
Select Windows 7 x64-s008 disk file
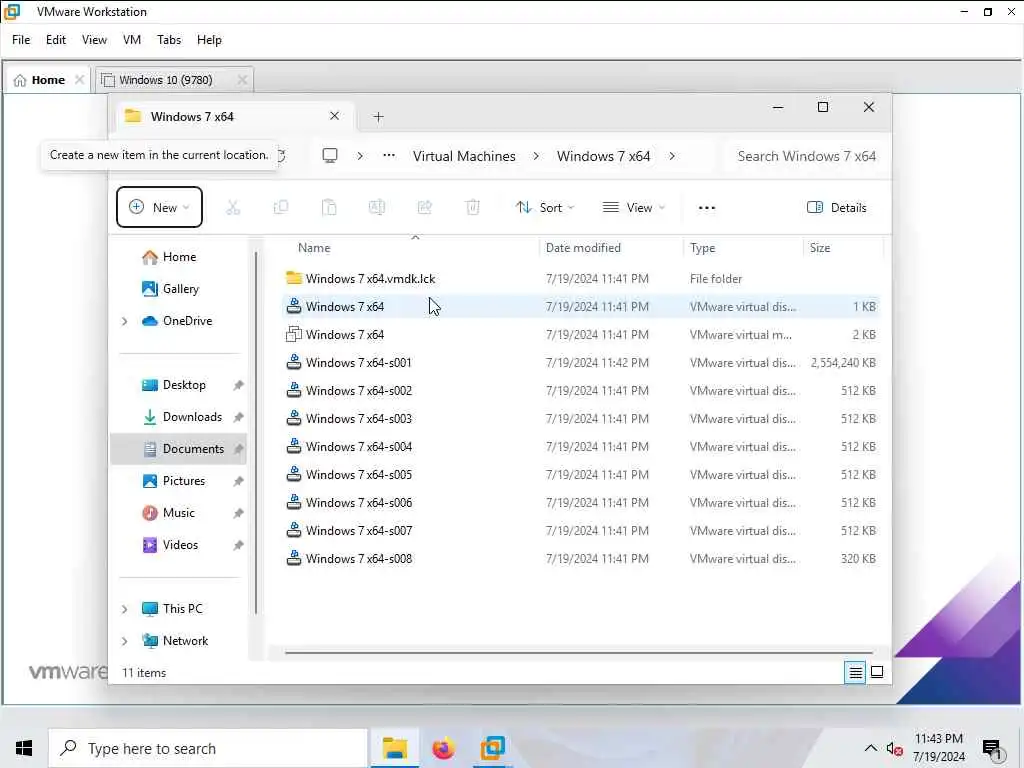click(581, 558)
